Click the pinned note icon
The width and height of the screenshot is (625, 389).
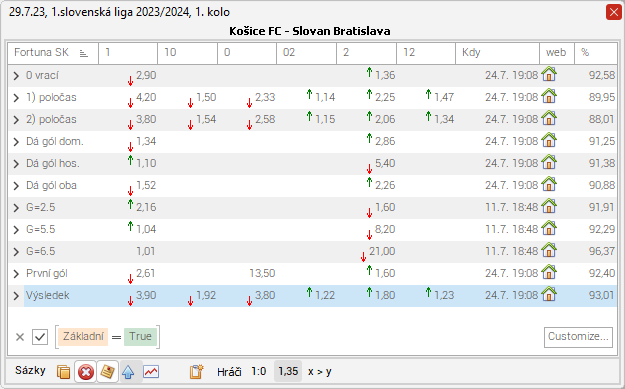(x=108, y=372)
